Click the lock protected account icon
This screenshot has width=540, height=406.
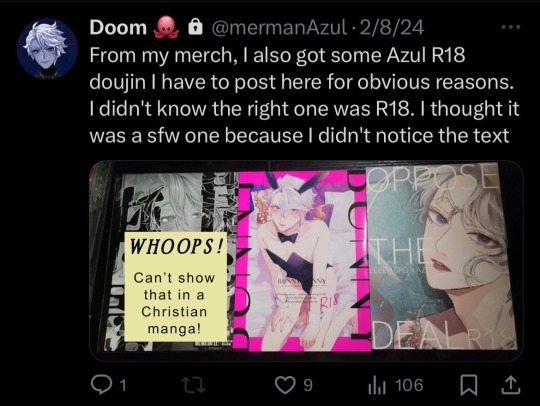[195, 27]
